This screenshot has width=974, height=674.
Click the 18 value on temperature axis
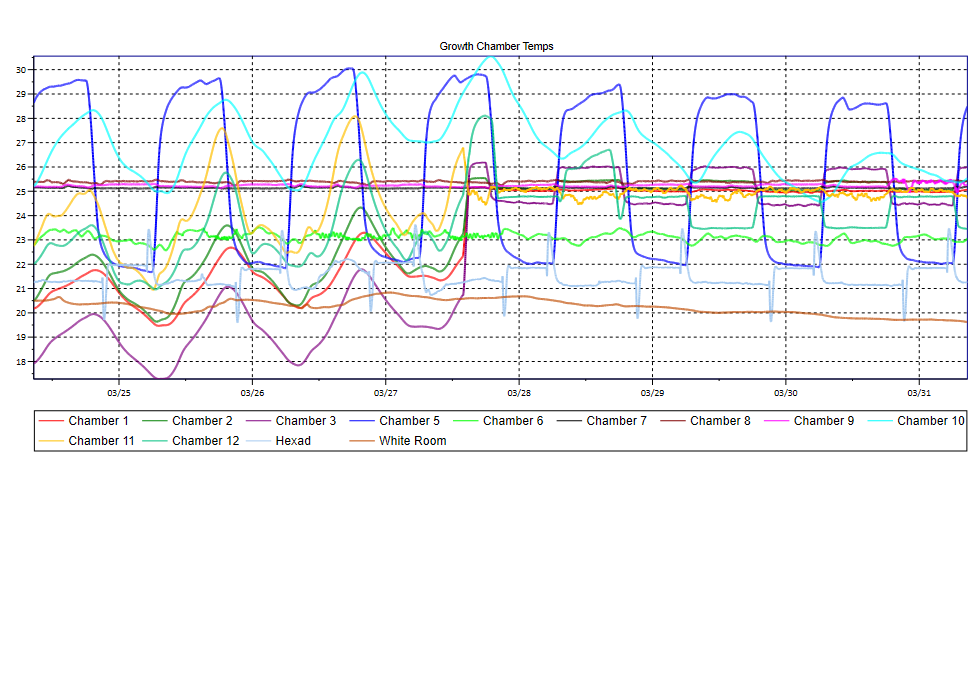pos(22,362)
